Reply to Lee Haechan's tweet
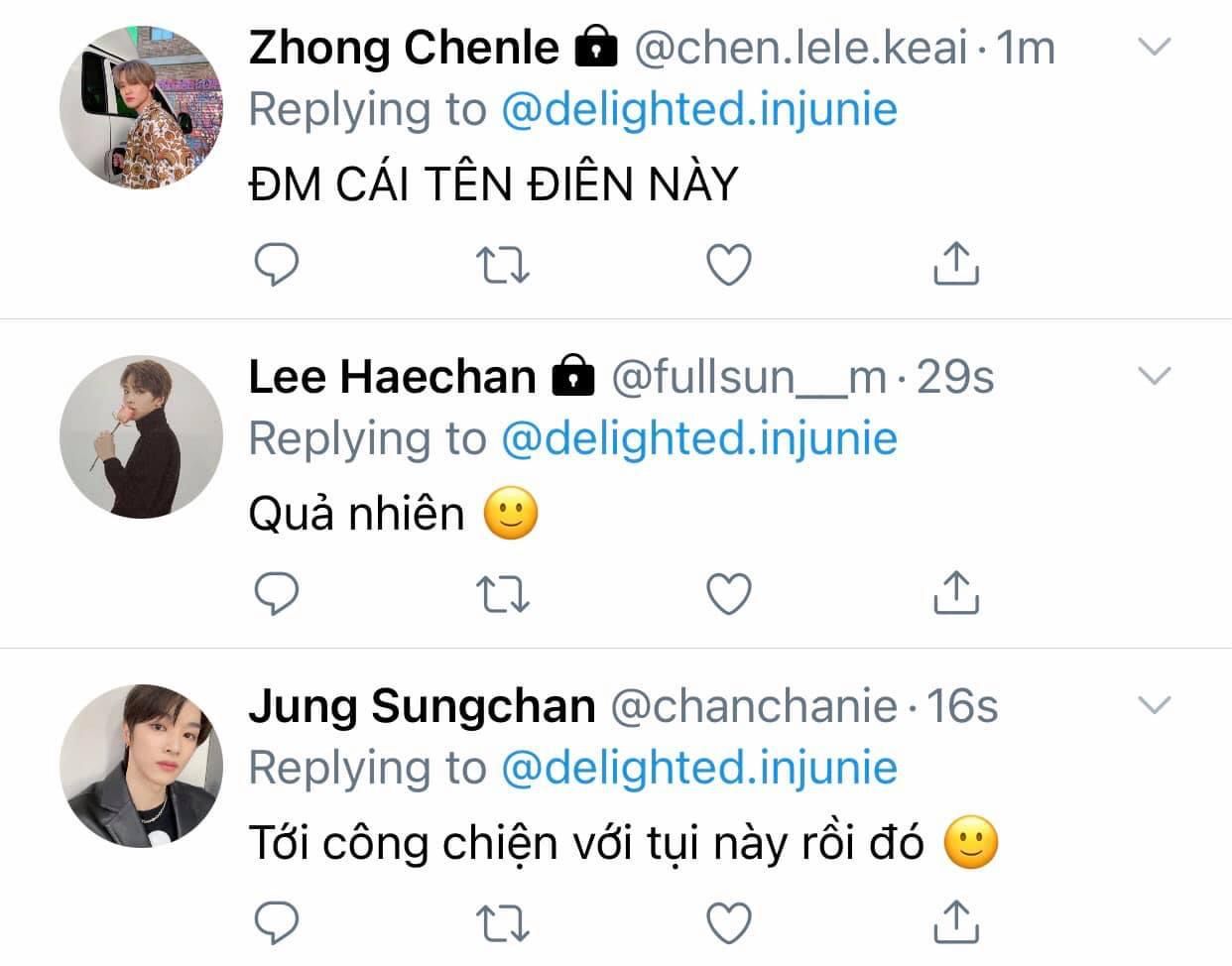 click(277, 593)
